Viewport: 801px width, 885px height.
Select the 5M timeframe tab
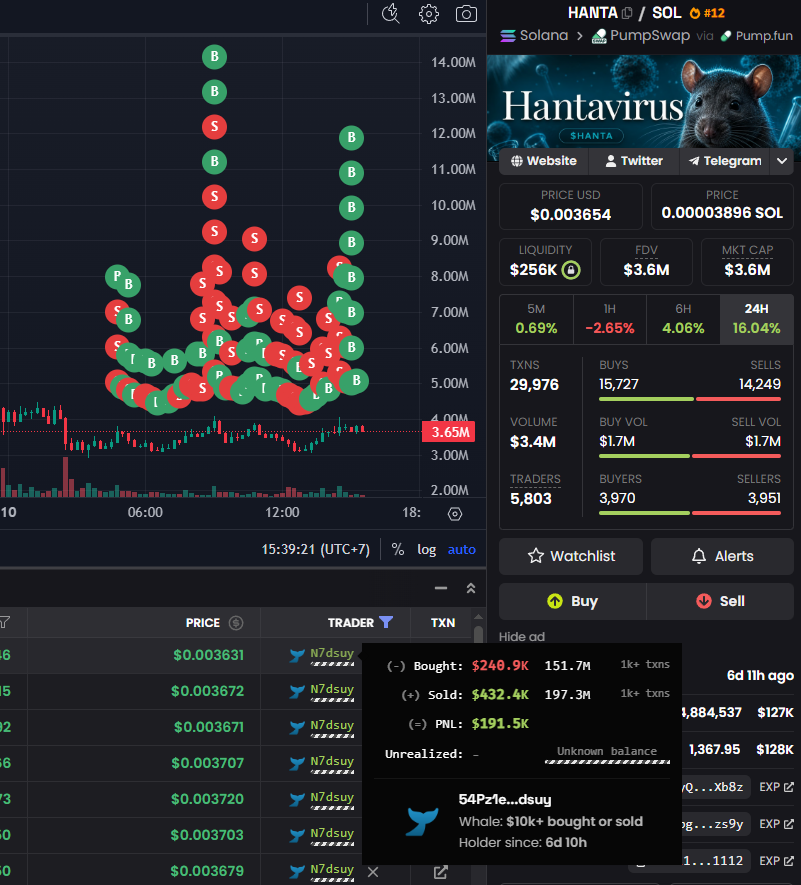click(x=536, y=319)
